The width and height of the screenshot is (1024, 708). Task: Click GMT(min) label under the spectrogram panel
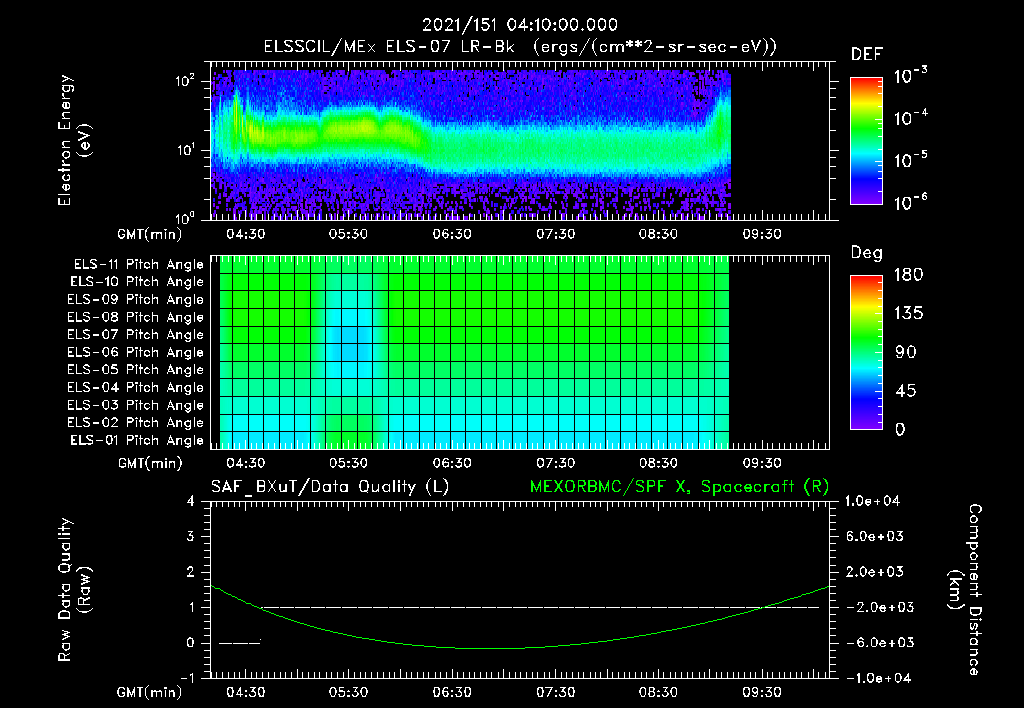point(150,234)
